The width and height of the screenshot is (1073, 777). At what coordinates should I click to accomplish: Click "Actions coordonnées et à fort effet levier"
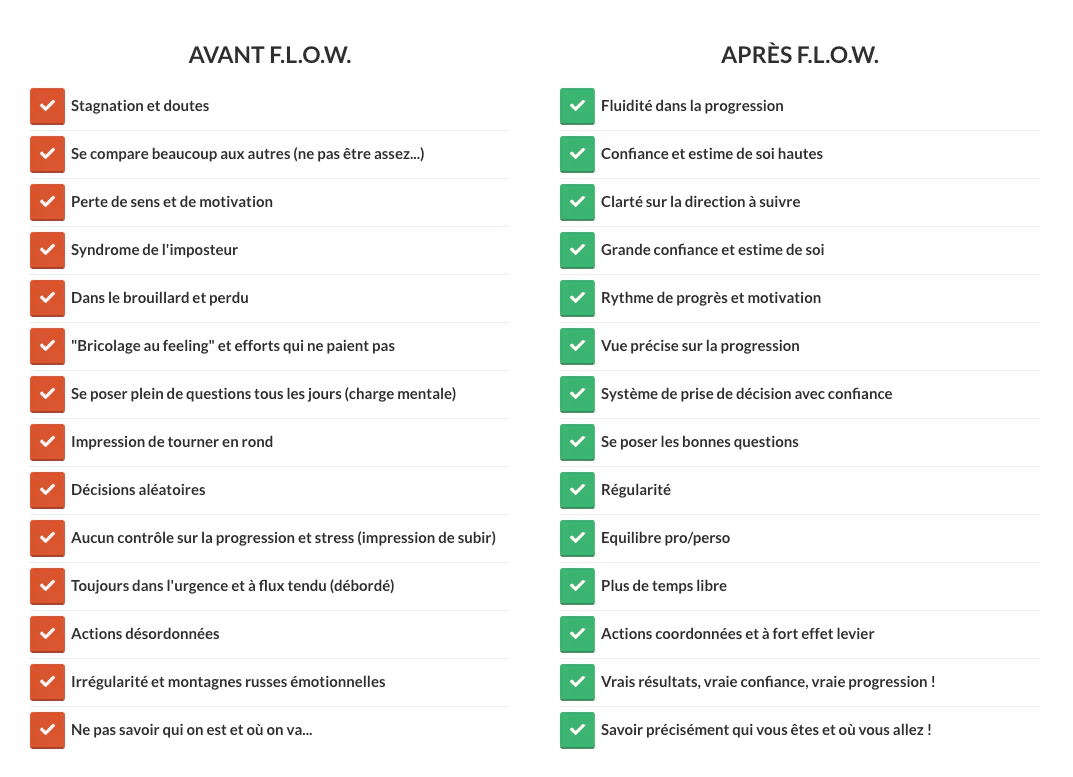738,634
